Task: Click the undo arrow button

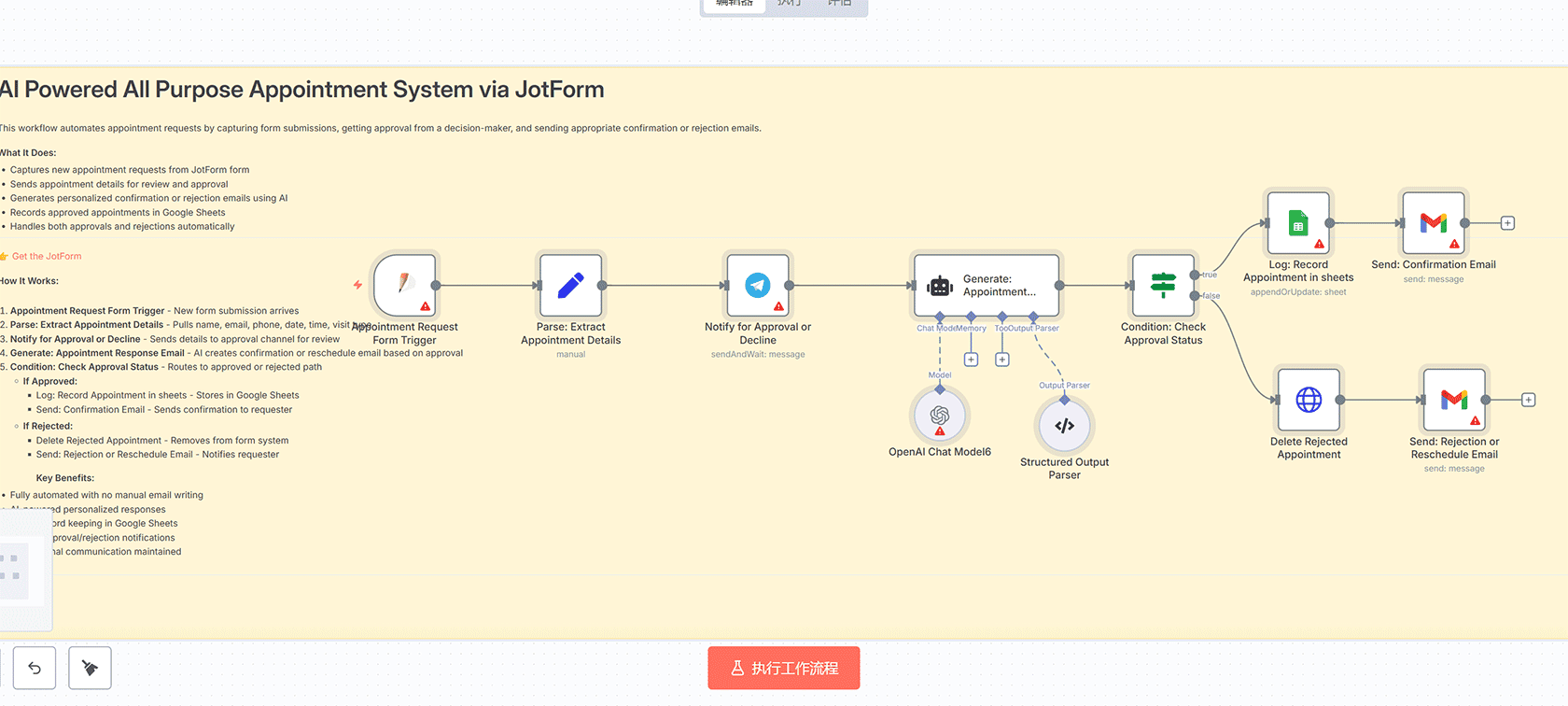Action: (x=35, y=668)
